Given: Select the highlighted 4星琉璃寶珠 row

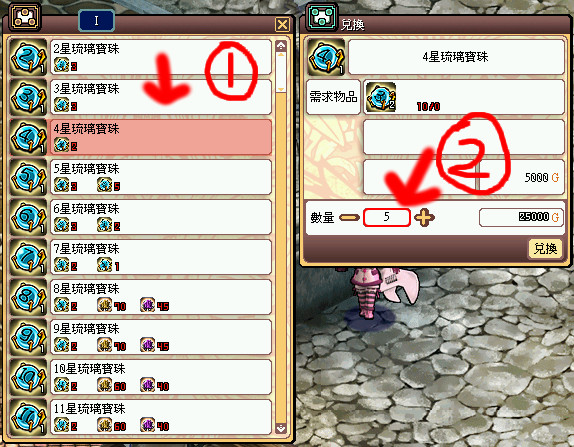Looking at the screenshot, I should point(161,137).
